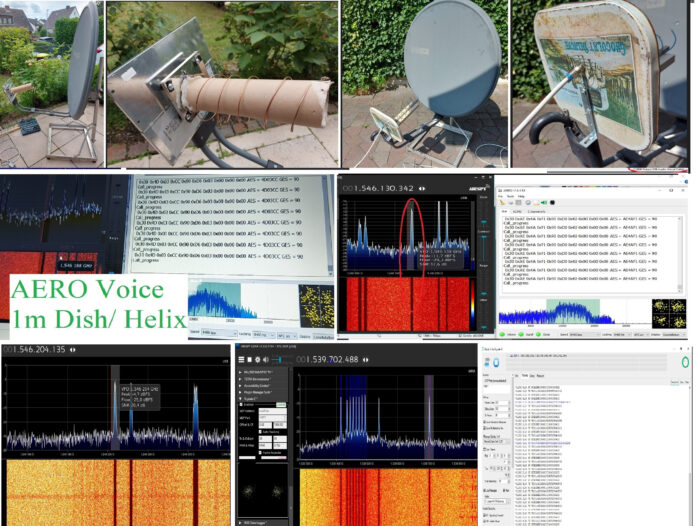The height and width of the screenshot is (526, 700).
Task: Open the Speed dropdown in the JAERO status bar
Action: point(585,334)
